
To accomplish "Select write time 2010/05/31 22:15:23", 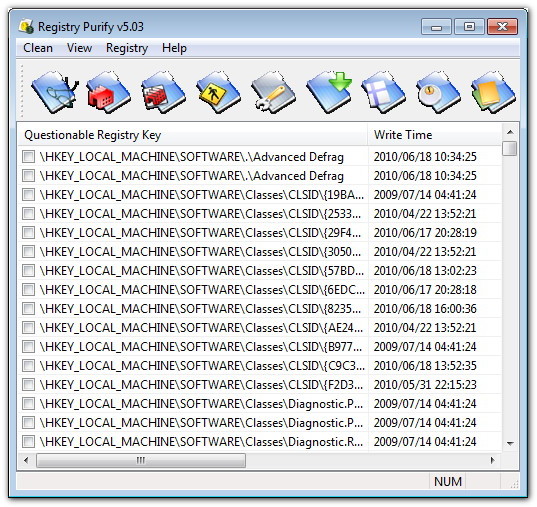I will [425, 385].
